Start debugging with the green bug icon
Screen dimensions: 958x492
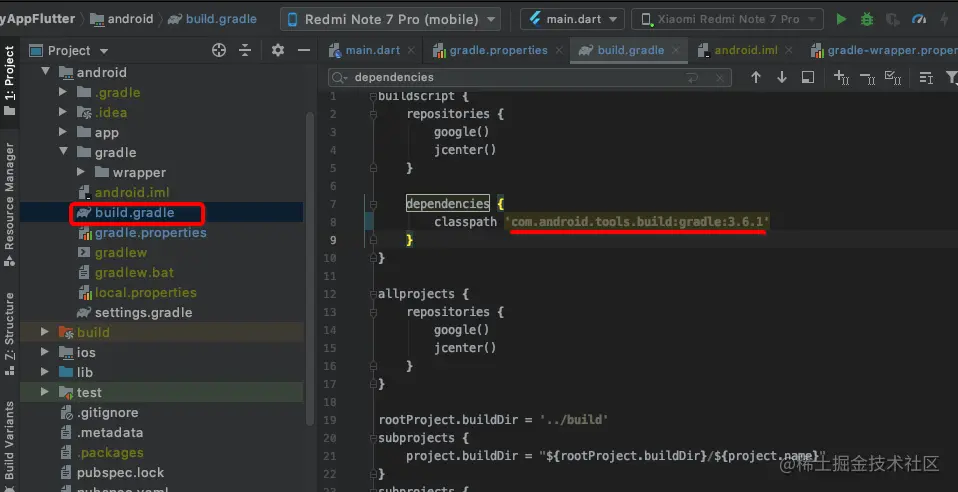(x=866, y=19)
